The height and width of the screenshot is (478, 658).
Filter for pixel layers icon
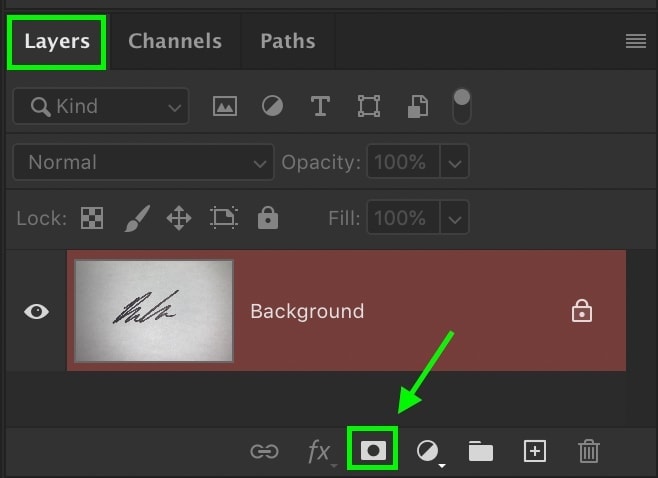[x=225, y=106]
